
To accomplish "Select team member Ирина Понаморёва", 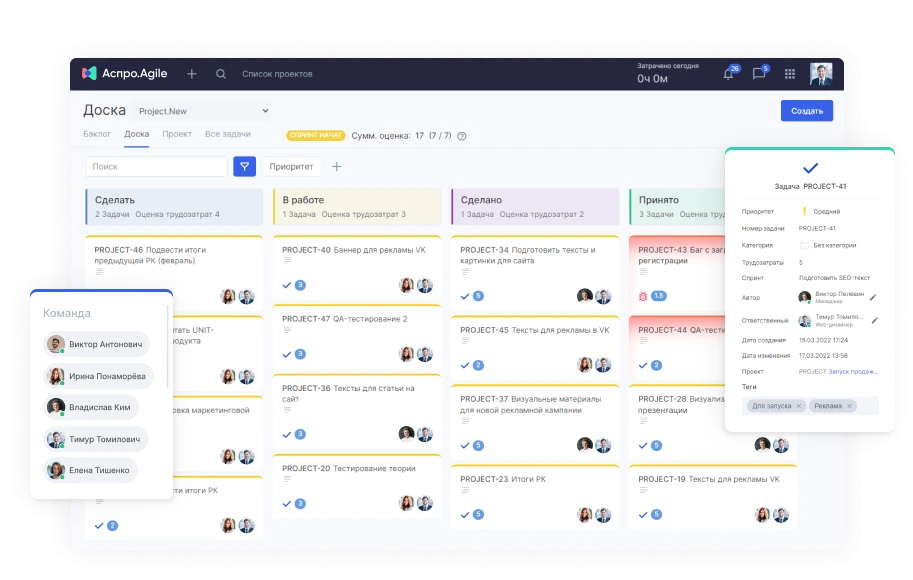I will coord(98,376).
